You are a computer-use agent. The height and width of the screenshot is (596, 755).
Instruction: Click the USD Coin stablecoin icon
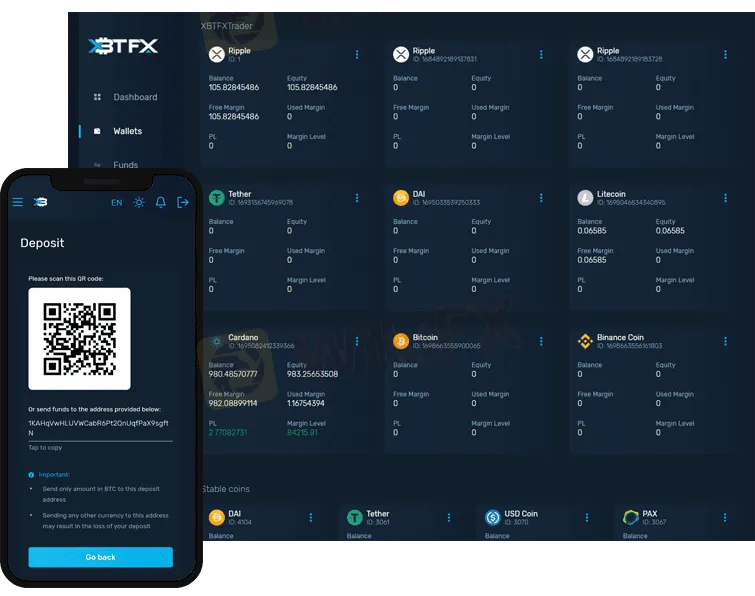pyautogui.click(x=493, y=517)
